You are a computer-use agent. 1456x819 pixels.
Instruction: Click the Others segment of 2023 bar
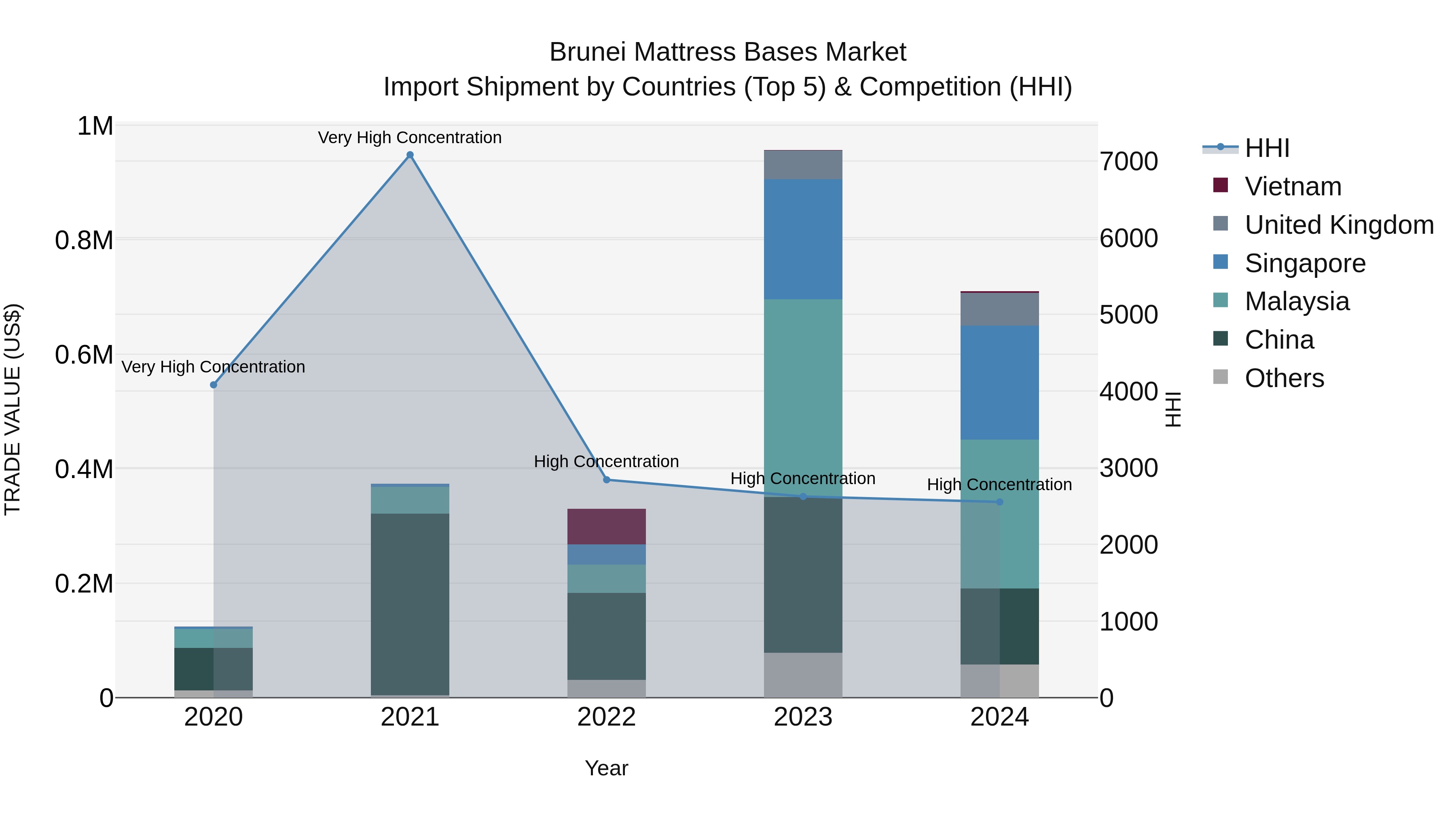pyautogui.click(x=803, y=675)
